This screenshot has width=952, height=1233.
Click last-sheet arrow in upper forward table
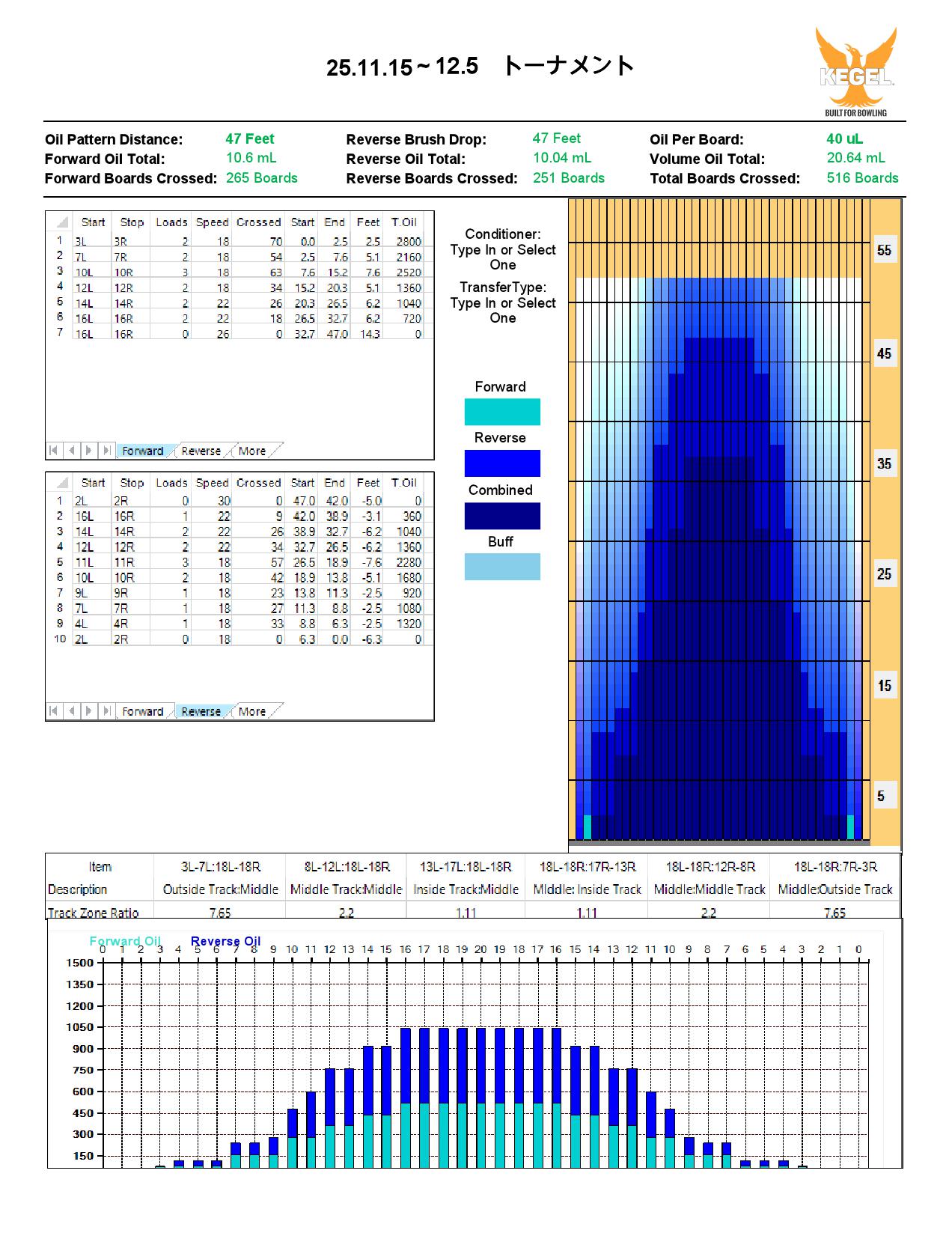tap(106, 451)
